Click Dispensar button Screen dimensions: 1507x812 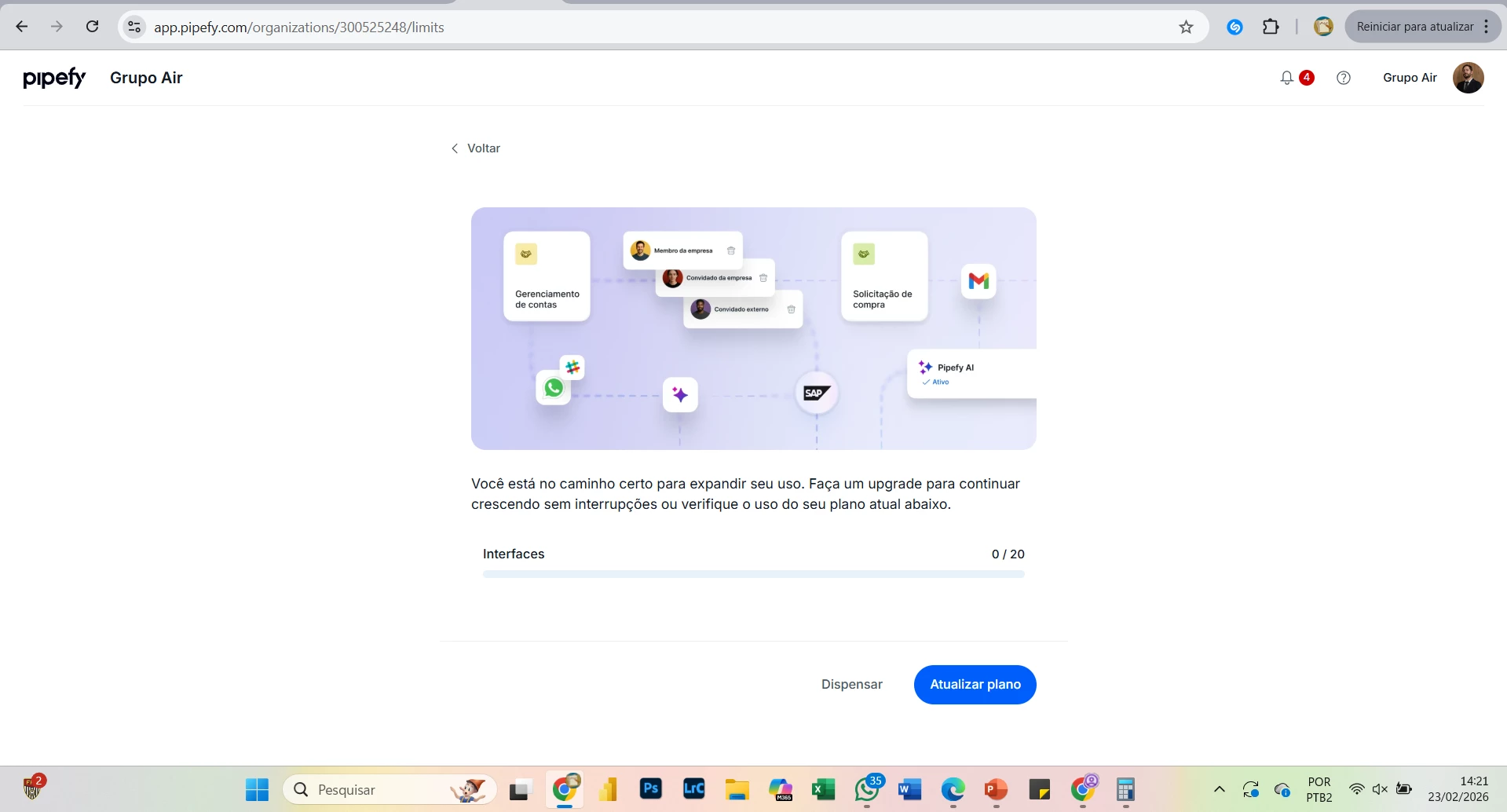852,685
